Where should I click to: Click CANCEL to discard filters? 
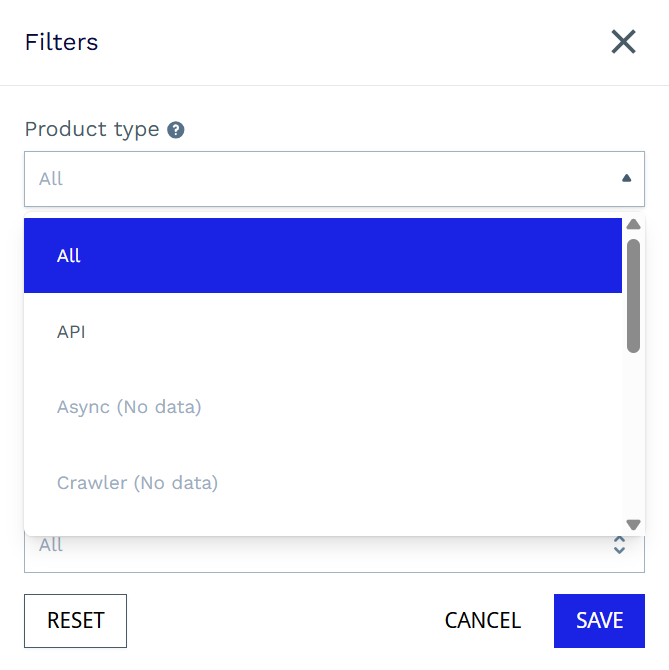coord(483,621)
